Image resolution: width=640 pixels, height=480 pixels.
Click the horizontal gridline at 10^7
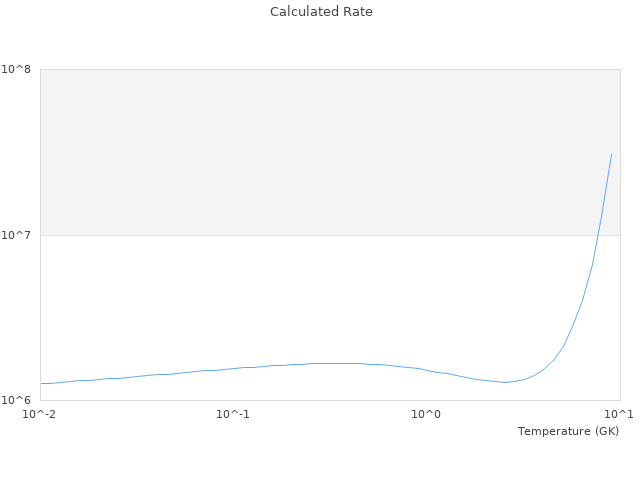(300, 236)
